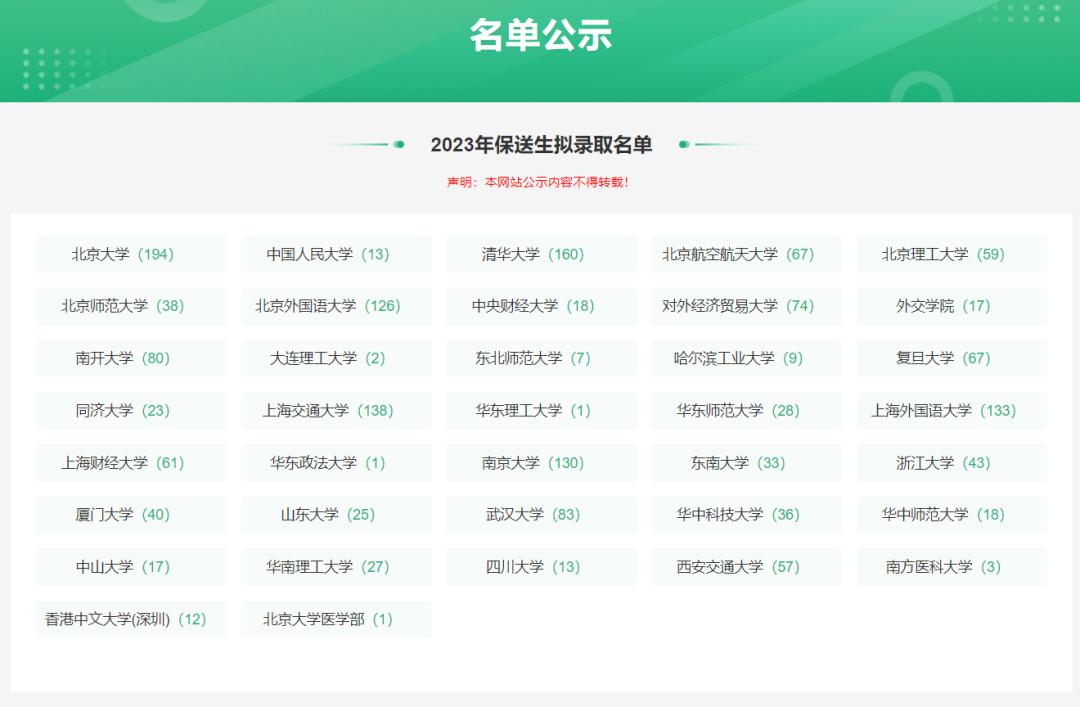Open the 北京大学 (194) admission list
Screen dimensions: 1080x707
130,254
